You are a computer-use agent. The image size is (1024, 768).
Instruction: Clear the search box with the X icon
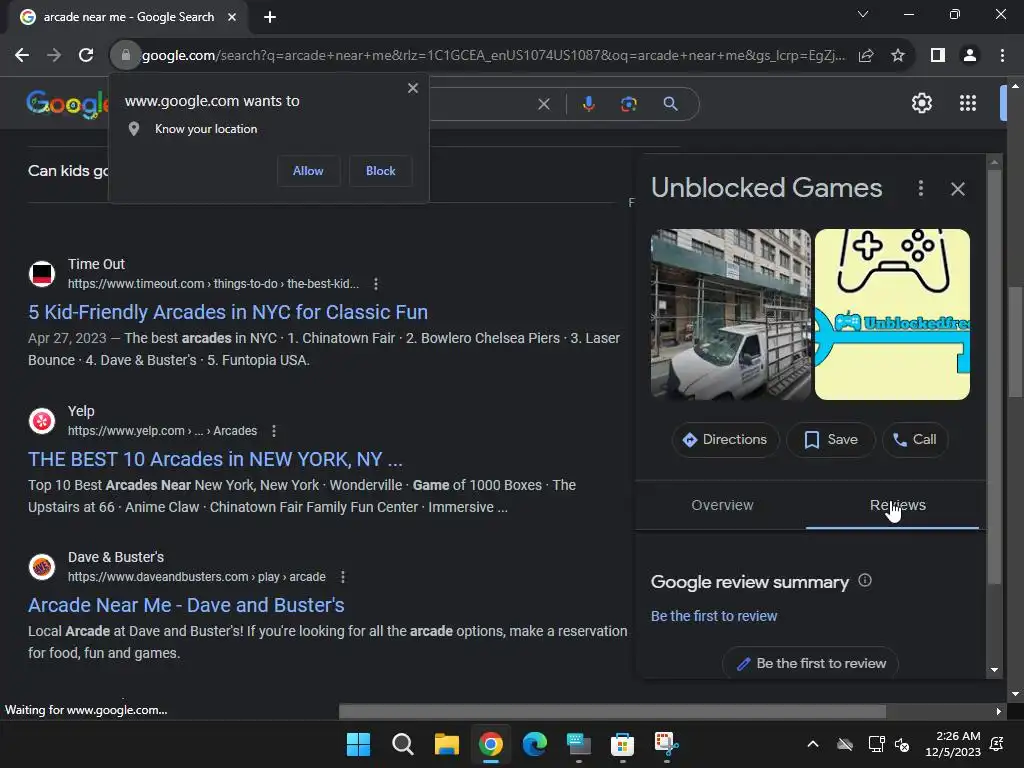tap(543, 104)
